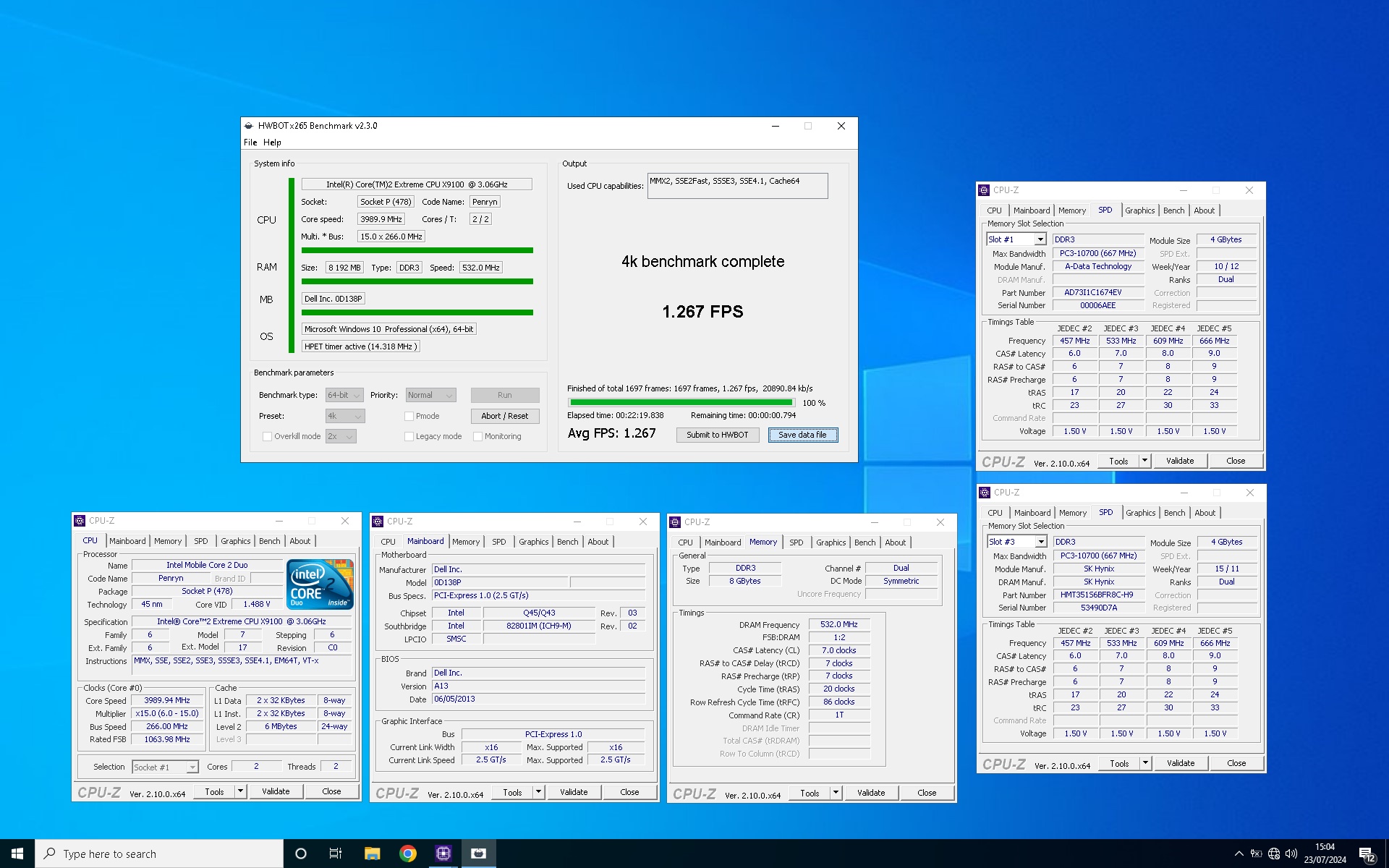Enable the Legacy mode checkbox
This screenshot has width=1389, height=868.
[x=409, y=436]
